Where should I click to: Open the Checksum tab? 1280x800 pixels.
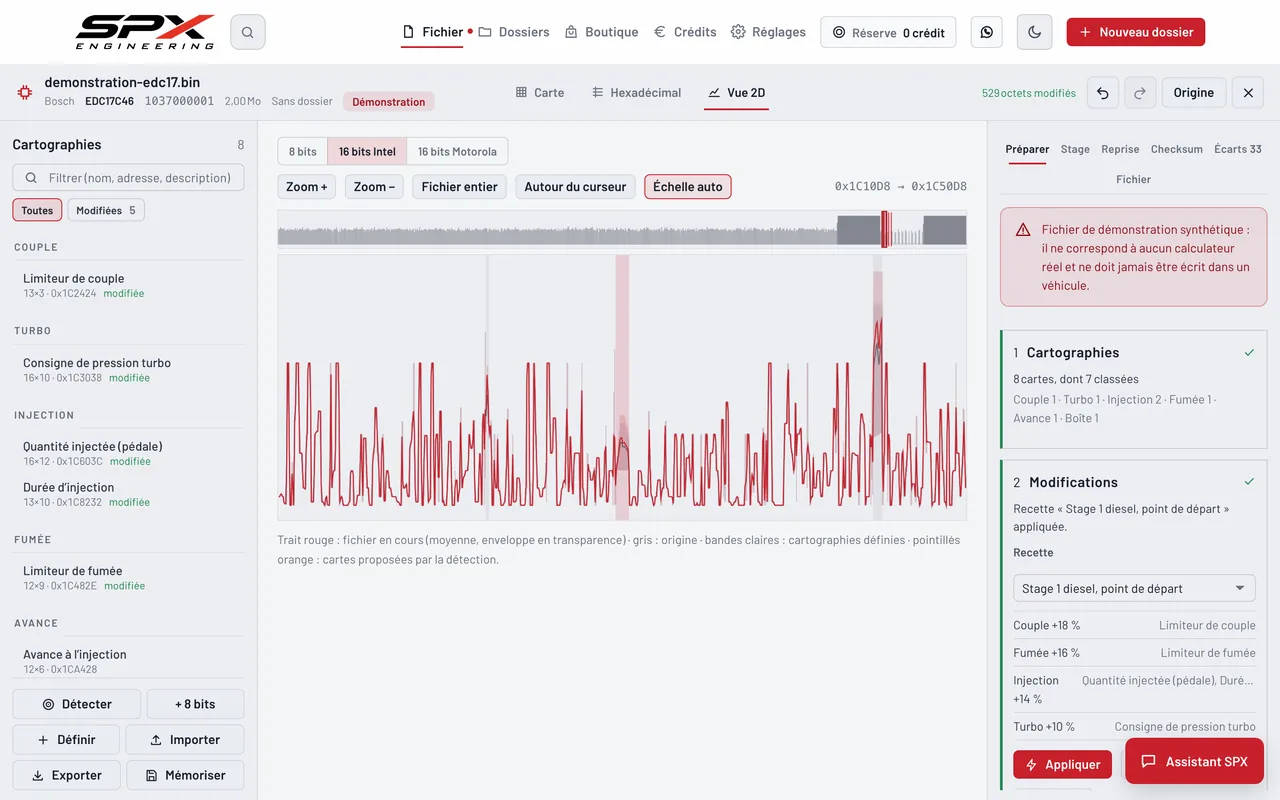click(x=1177, y=149)
